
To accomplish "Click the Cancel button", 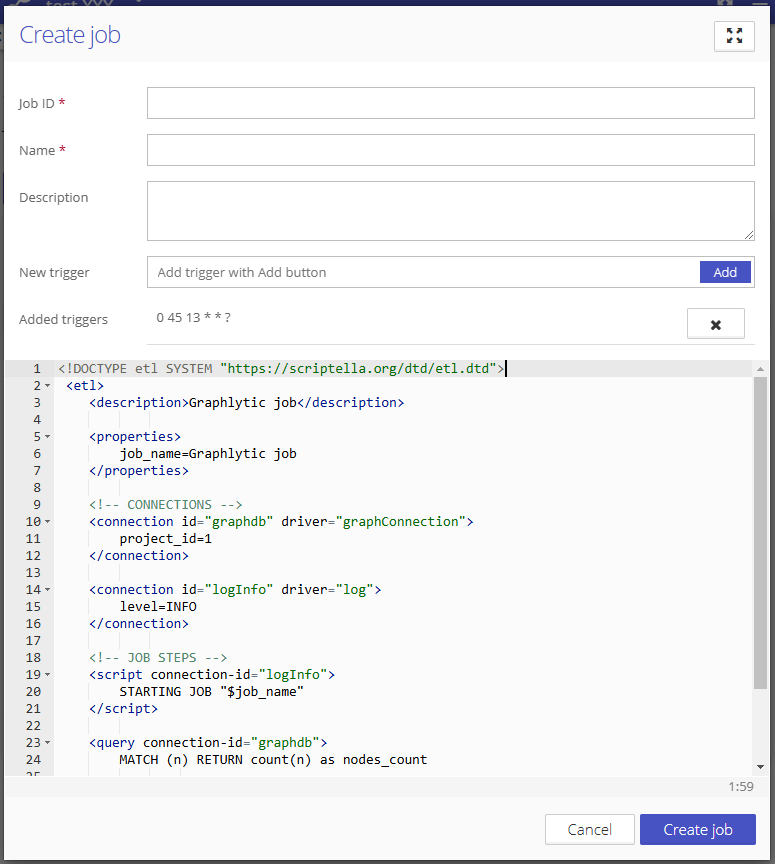I will click(x=589, y=829).
